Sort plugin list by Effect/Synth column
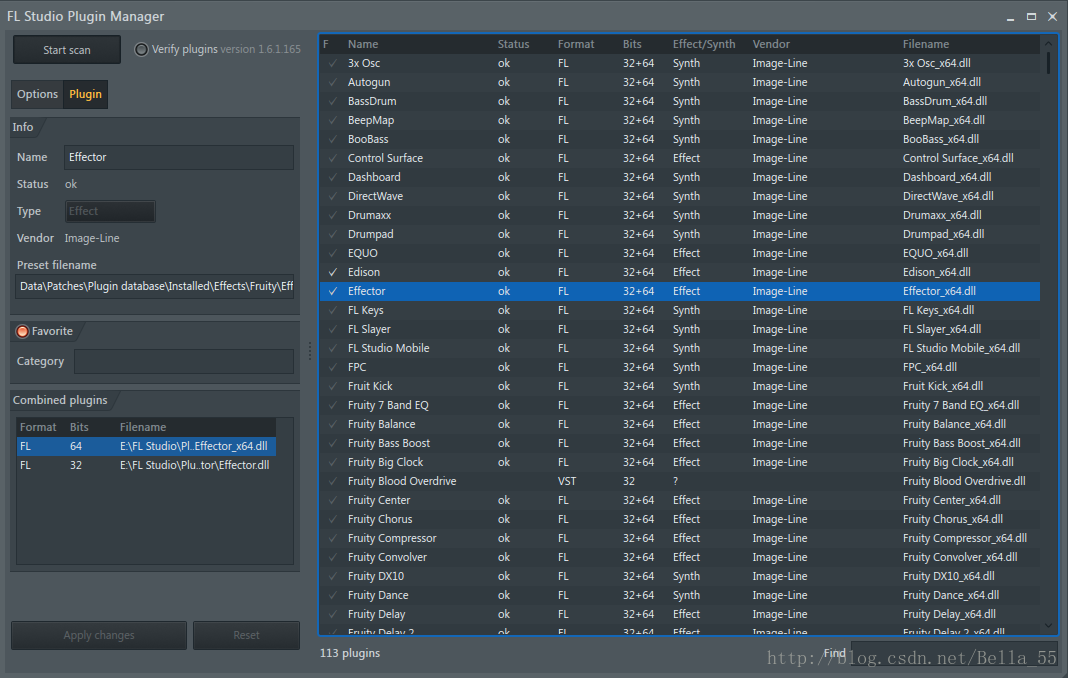 [x=704, y=44]
